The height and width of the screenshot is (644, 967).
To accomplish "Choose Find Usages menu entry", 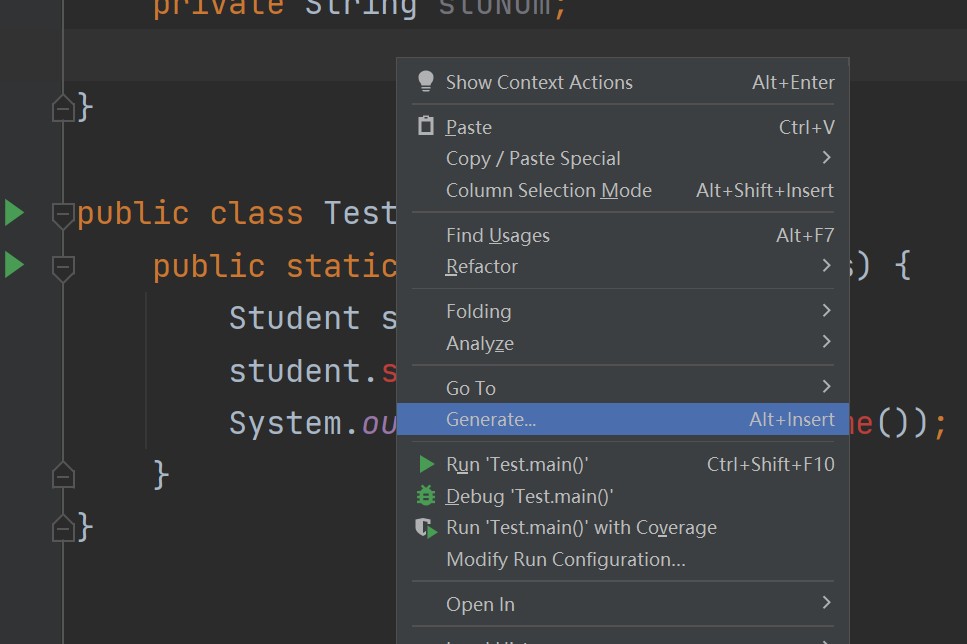I will pyautogui.click(x=497, y=235).
